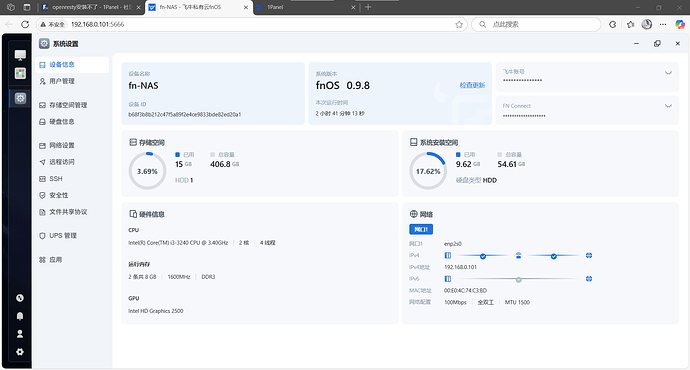Click the globe network icon in dock

tap(20, 298)
